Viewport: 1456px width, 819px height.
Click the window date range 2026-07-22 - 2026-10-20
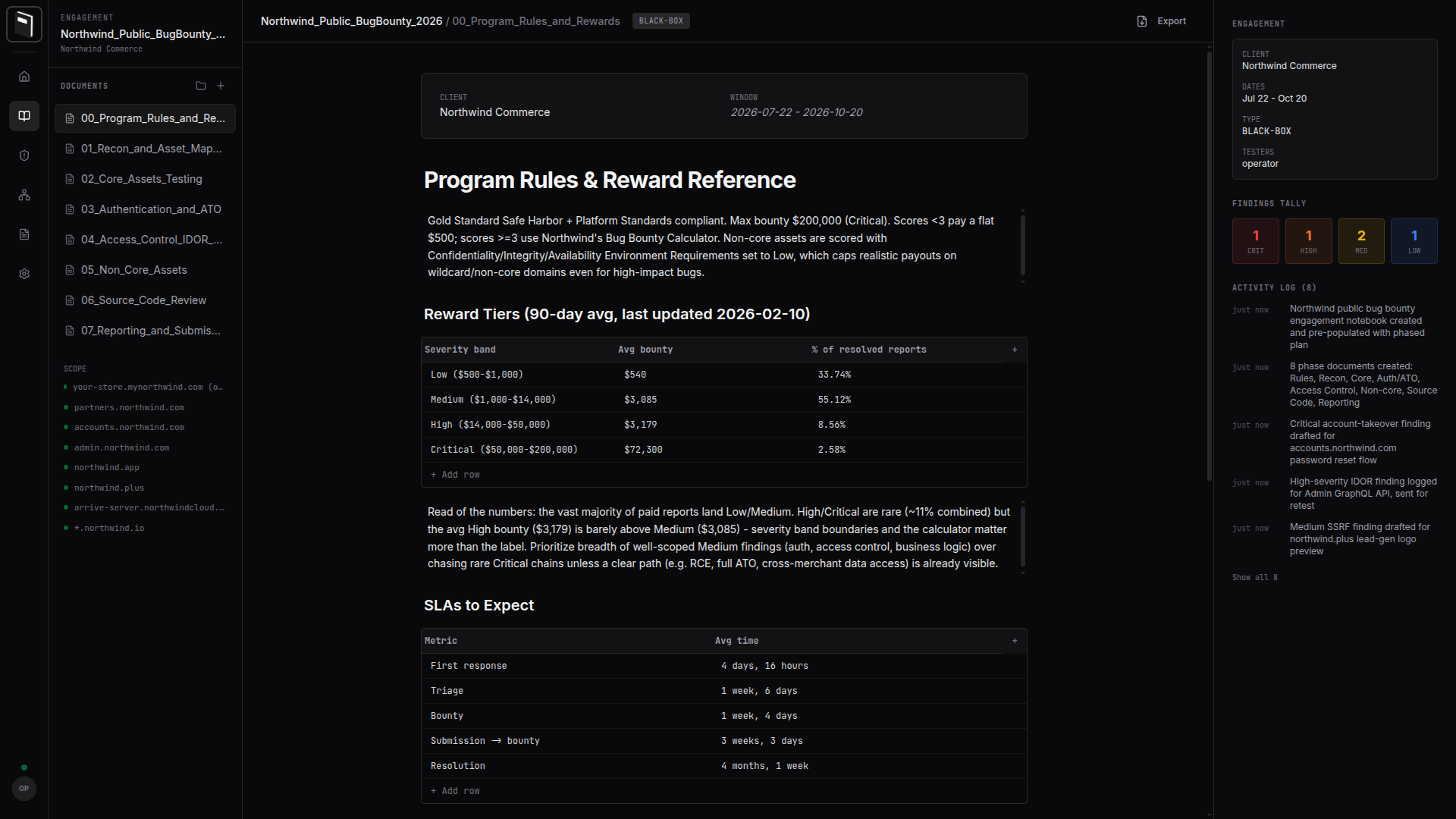[796, 112]
